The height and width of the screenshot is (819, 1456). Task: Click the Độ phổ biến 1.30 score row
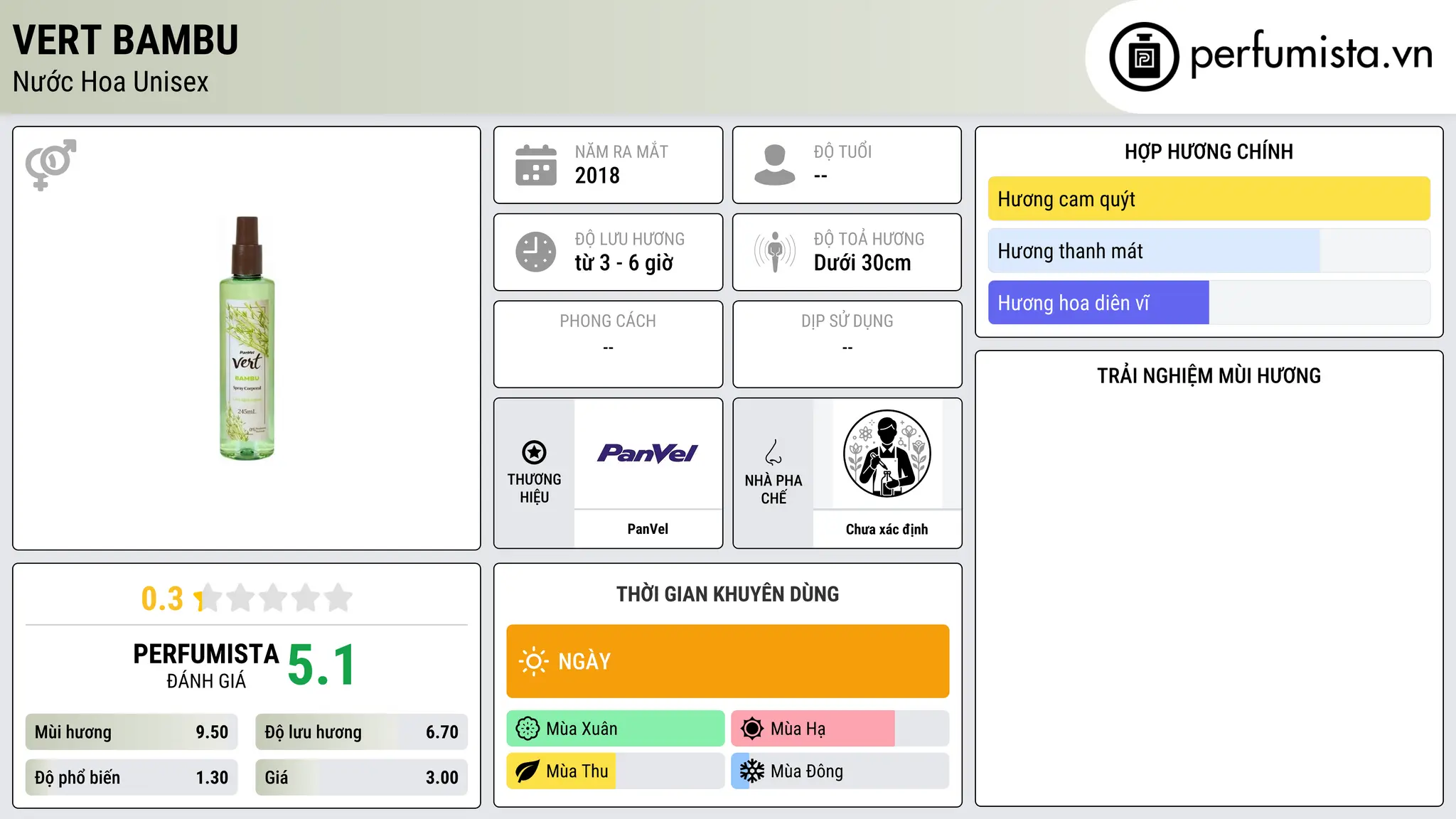pos(132,778)
